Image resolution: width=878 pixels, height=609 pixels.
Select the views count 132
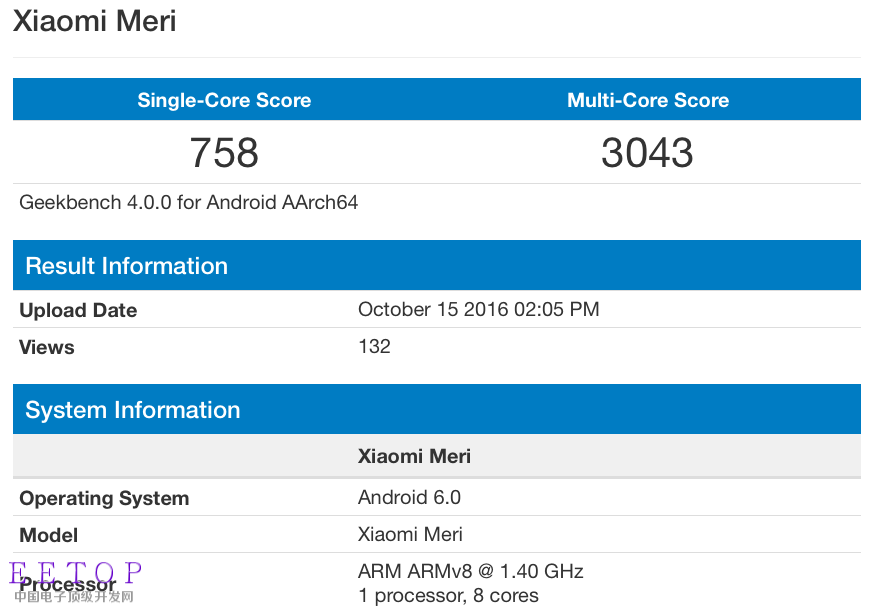pyautogui.click(x=374, y=346)
